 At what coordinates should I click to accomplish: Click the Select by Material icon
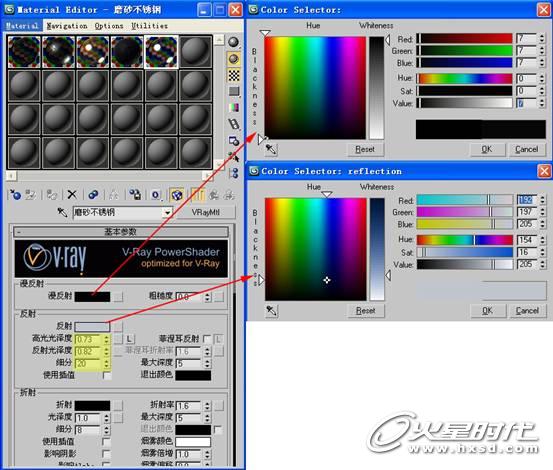click(x=233, y=157)
